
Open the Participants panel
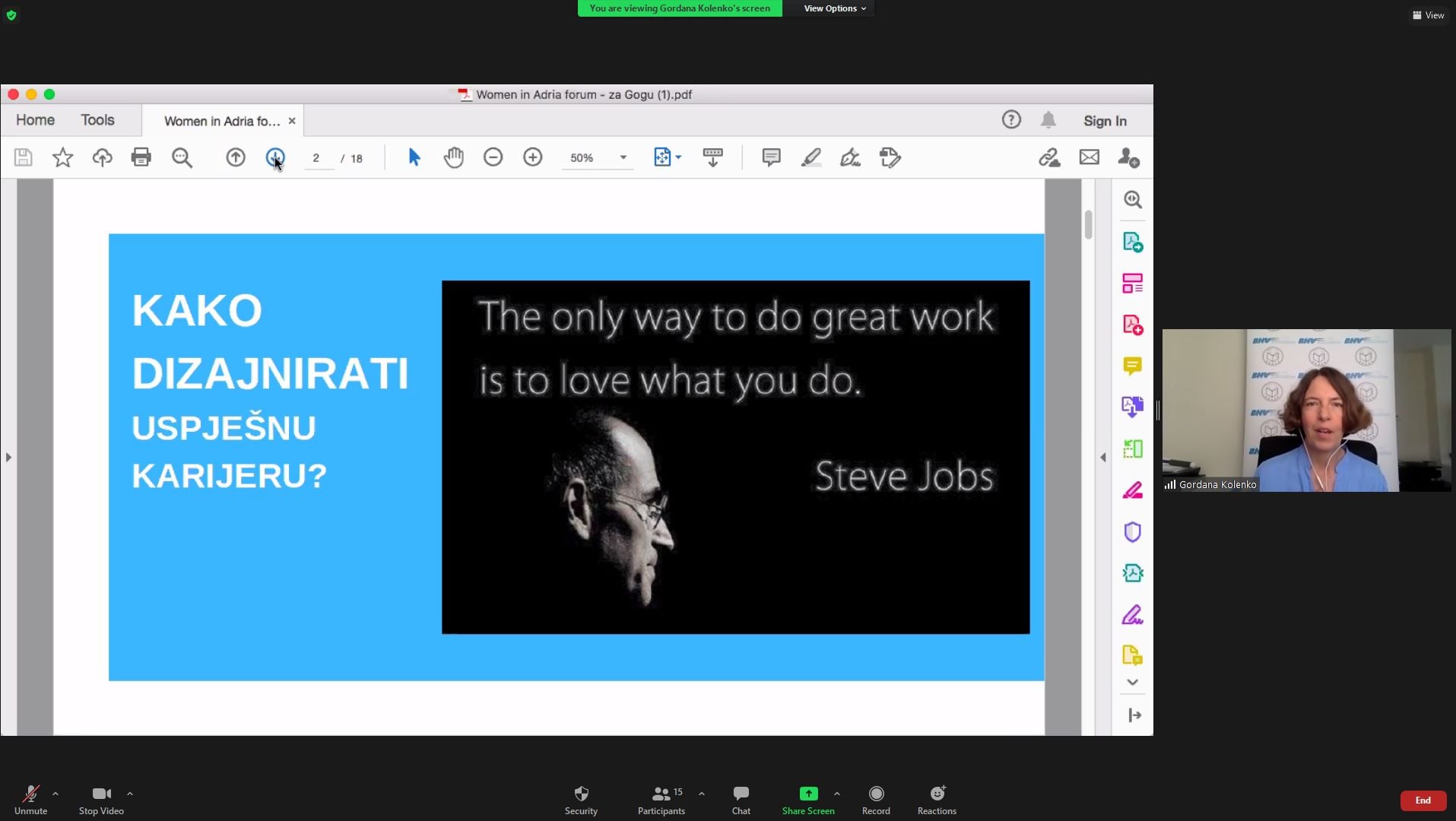coord(661,800)
